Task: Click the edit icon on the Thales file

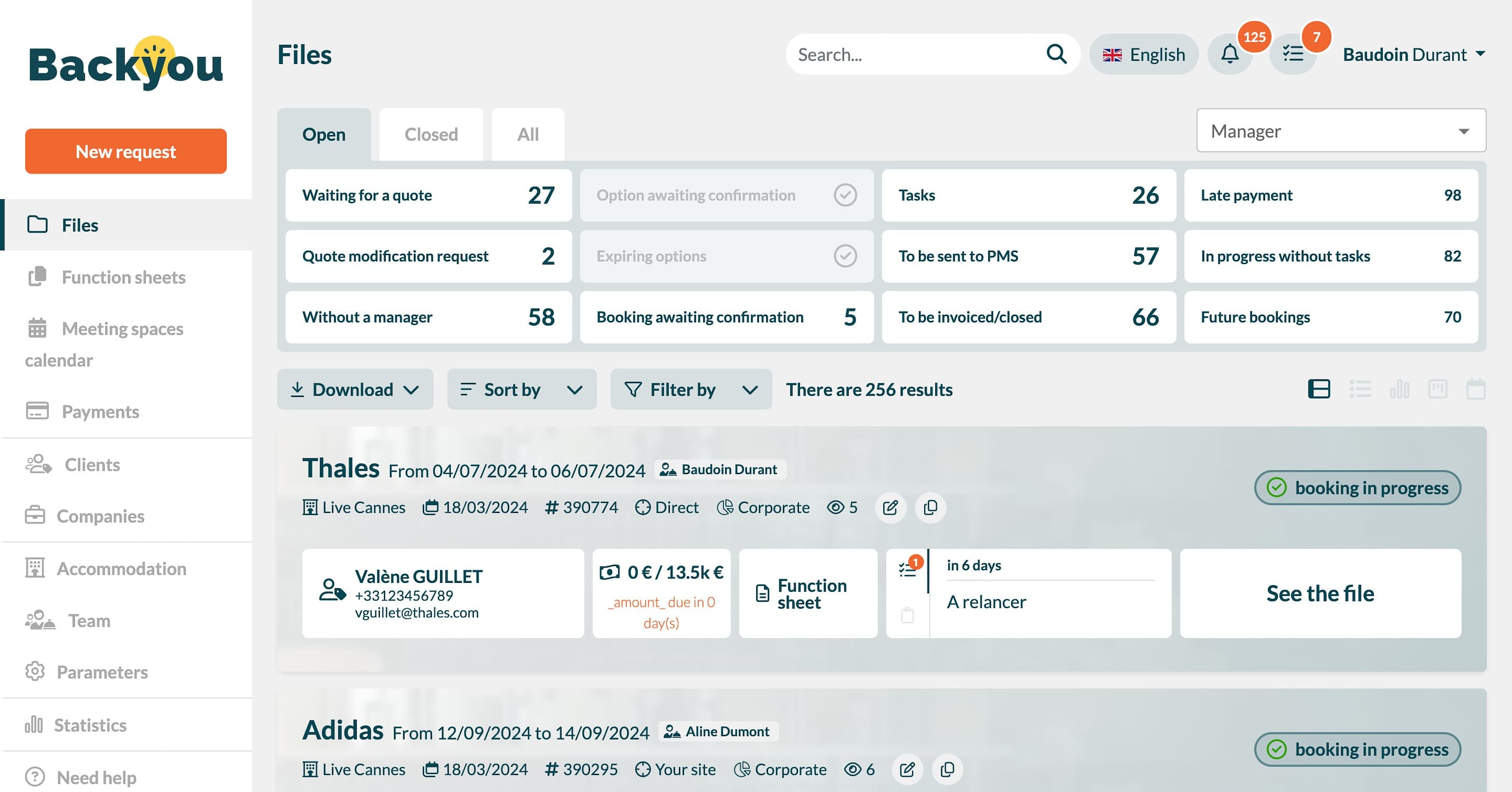Action: [890, 507]
